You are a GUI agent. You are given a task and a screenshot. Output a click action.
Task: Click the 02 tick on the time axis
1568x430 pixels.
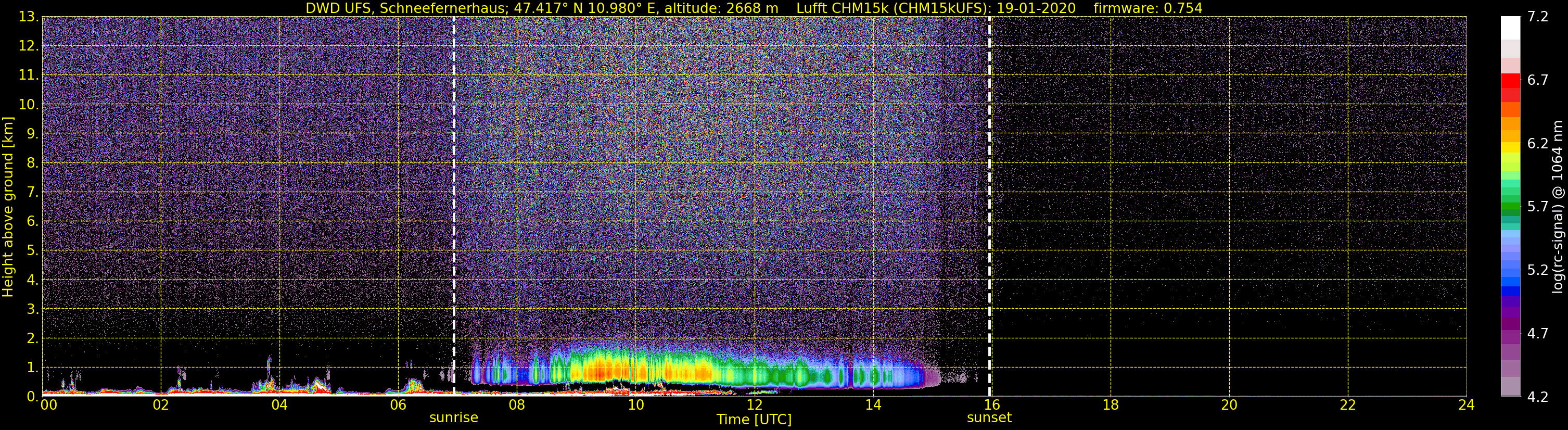[x=161, y=405]
